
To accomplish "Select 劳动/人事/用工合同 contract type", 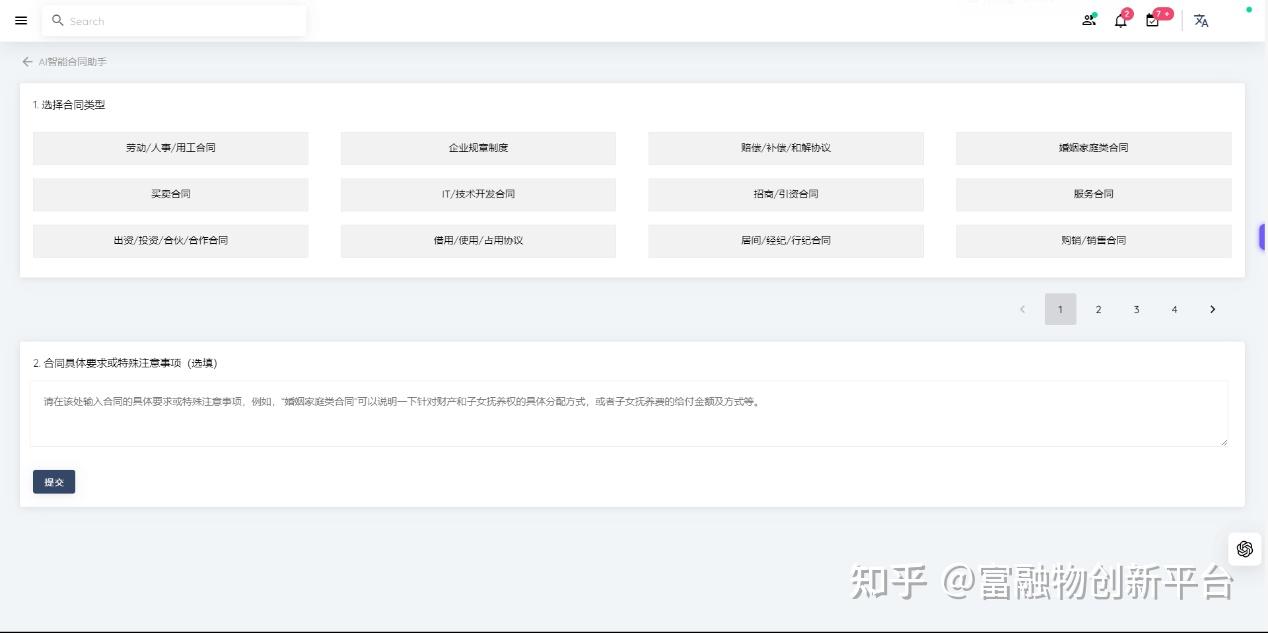I will tap(170, 148).
